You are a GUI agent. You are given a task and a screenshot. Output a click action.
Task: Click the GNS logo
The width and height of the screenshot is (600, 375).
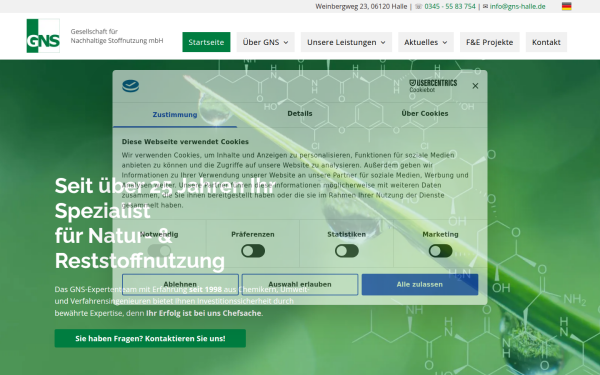(x=43, y=36)
